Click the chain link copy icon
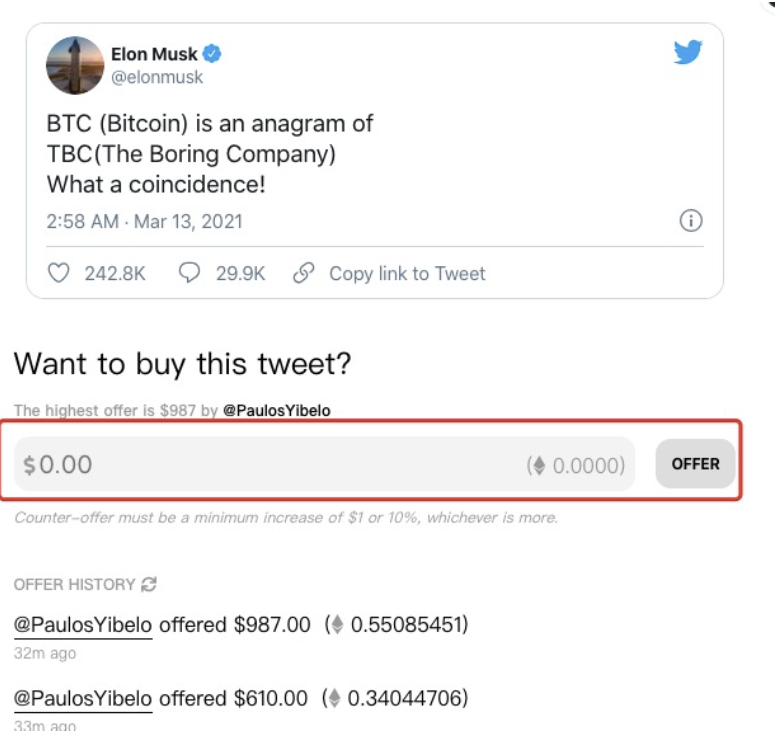 click(x=304, y=273)
